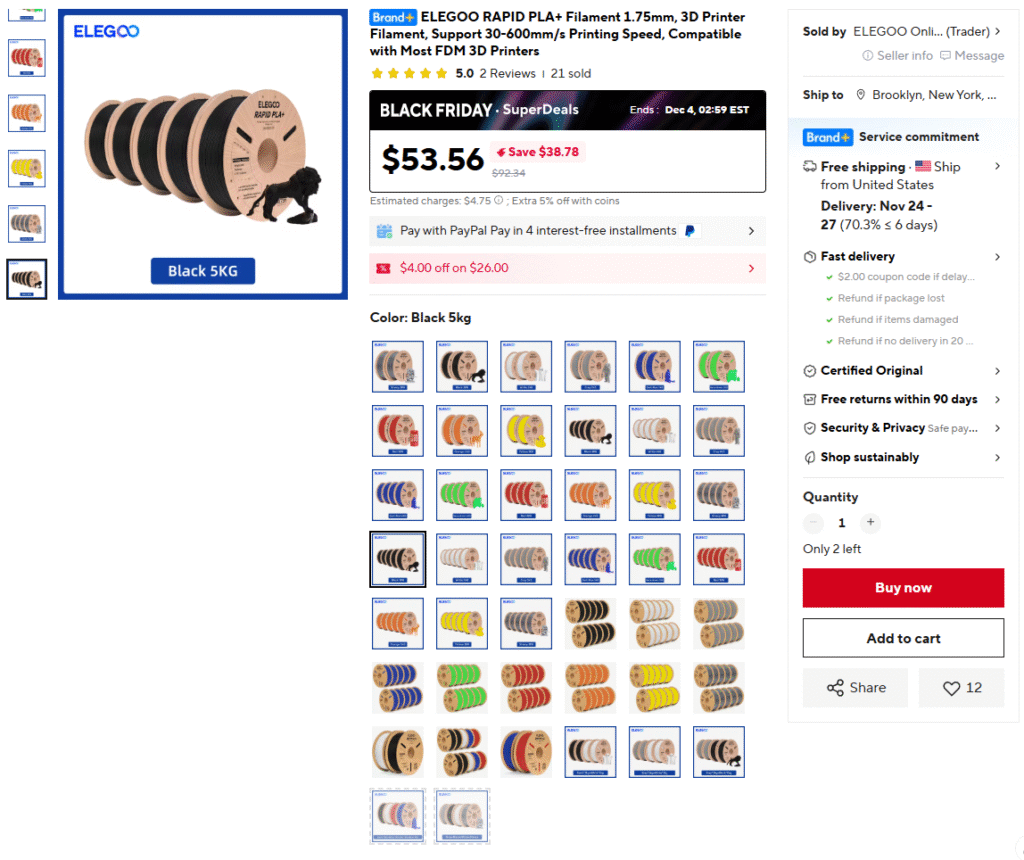Click the Buy now button
Image resolution: width=1024 pixels, height=860 pixels.
903,588
